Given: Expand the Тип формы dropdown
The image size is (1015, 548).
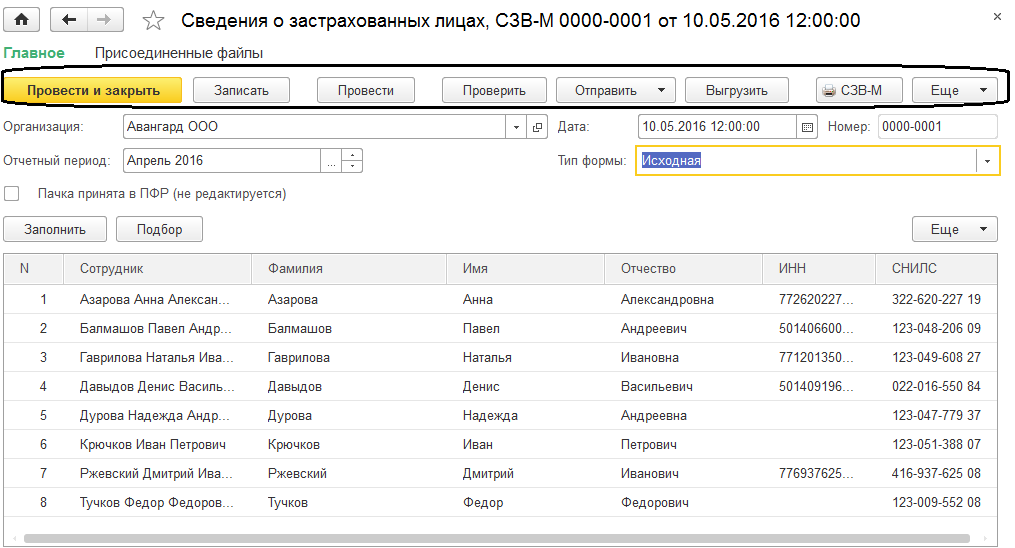Looking at the screenshot, I should (x=988, y=161).
